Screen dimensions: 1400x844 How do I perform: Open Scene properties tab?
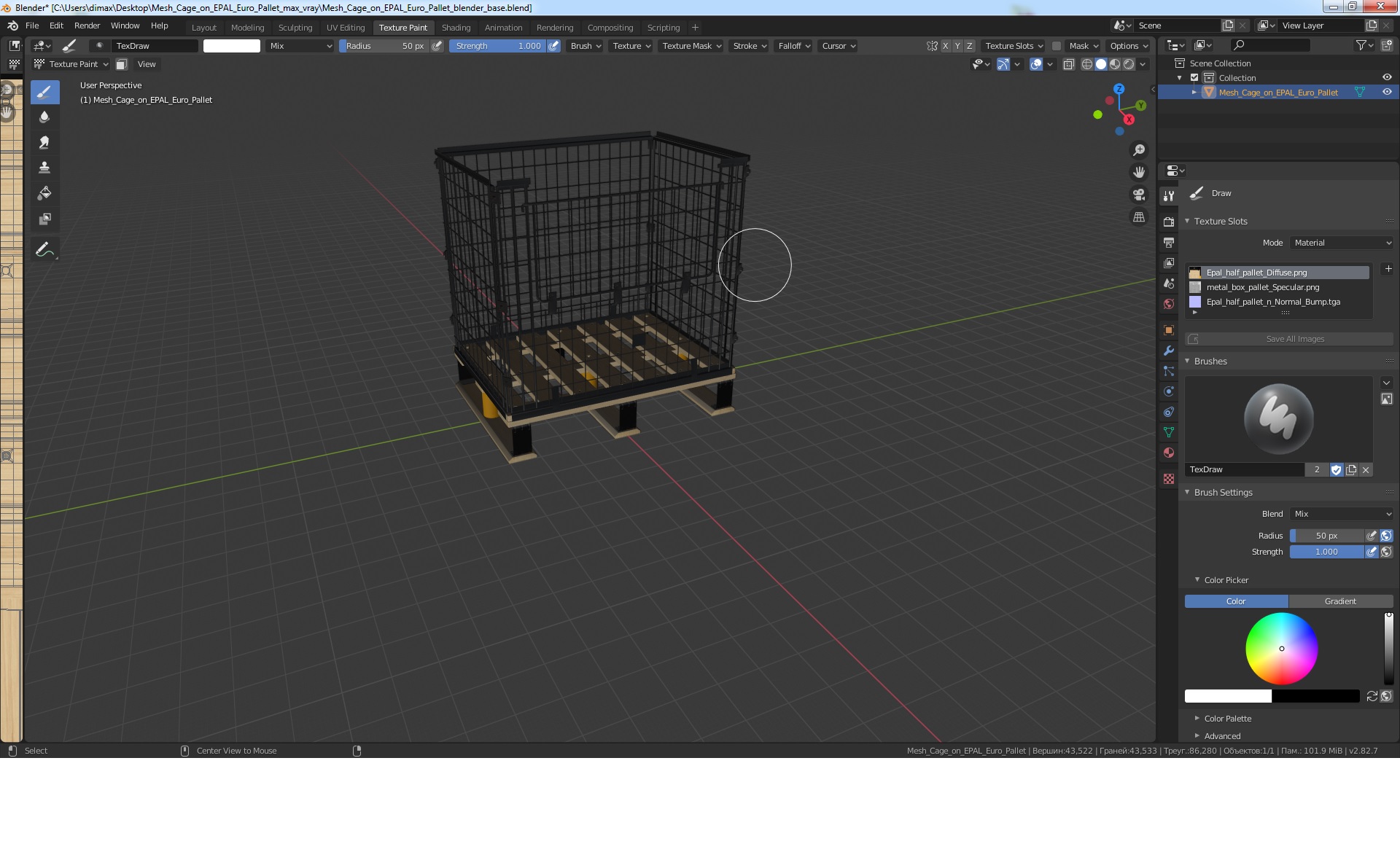point(1169,283)
